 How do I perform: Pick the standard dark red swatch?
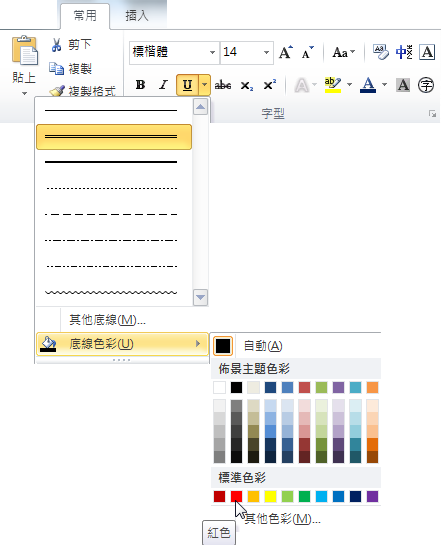pyautogui.click(x=219, y=497)
